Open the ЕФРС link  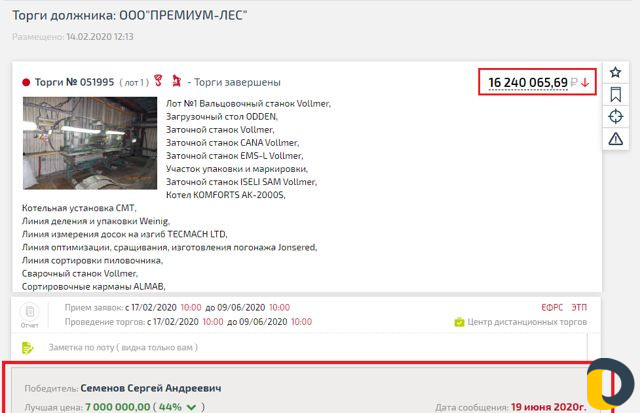(x=552, y=307)
